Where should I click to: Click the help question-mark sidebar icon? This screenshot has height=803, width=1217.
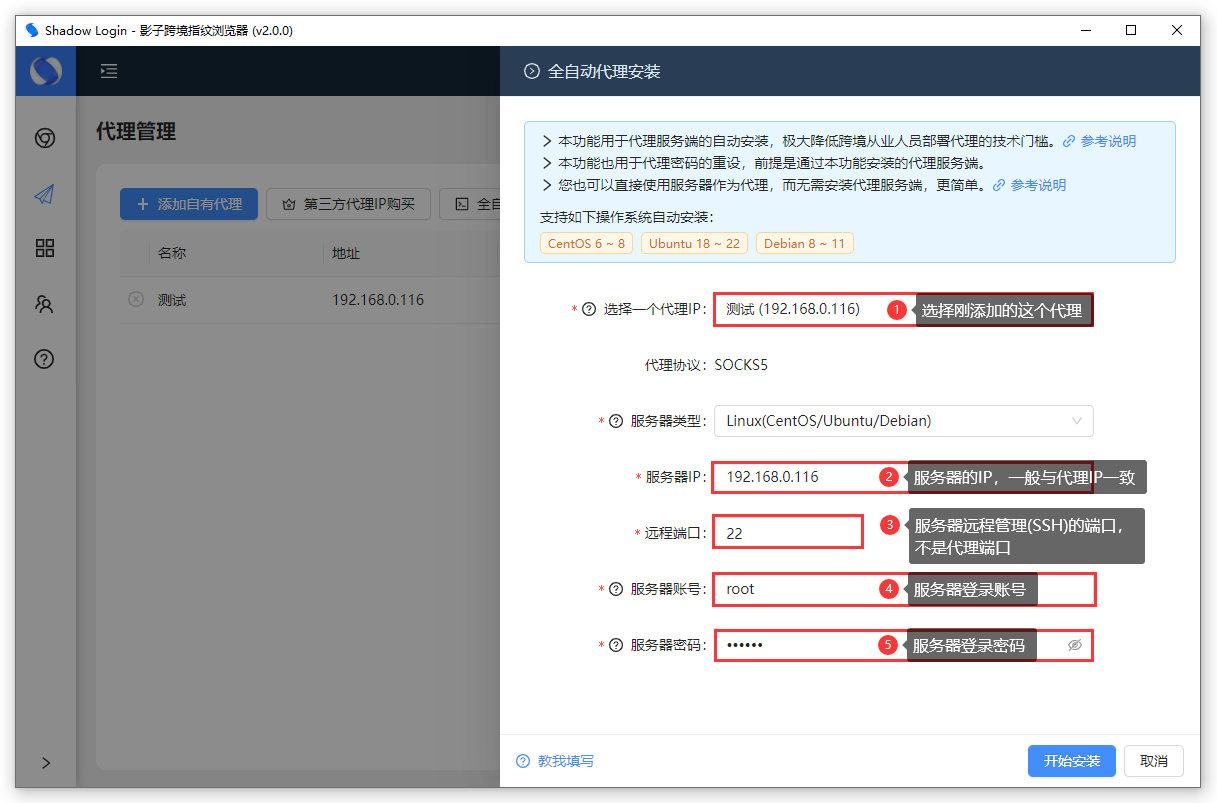(45, 359)
